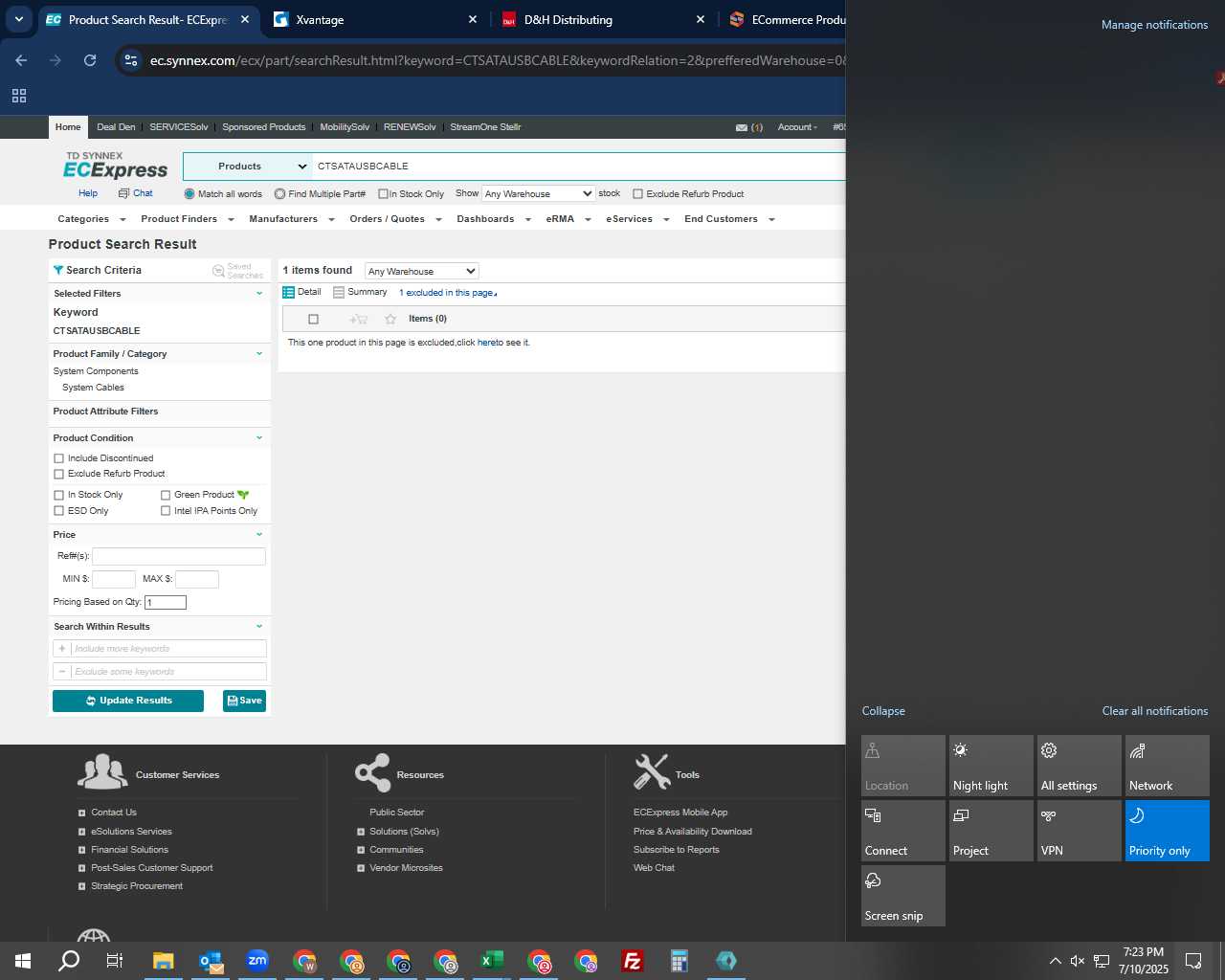Open Outlook from taskbar

(x=211, y=961)
